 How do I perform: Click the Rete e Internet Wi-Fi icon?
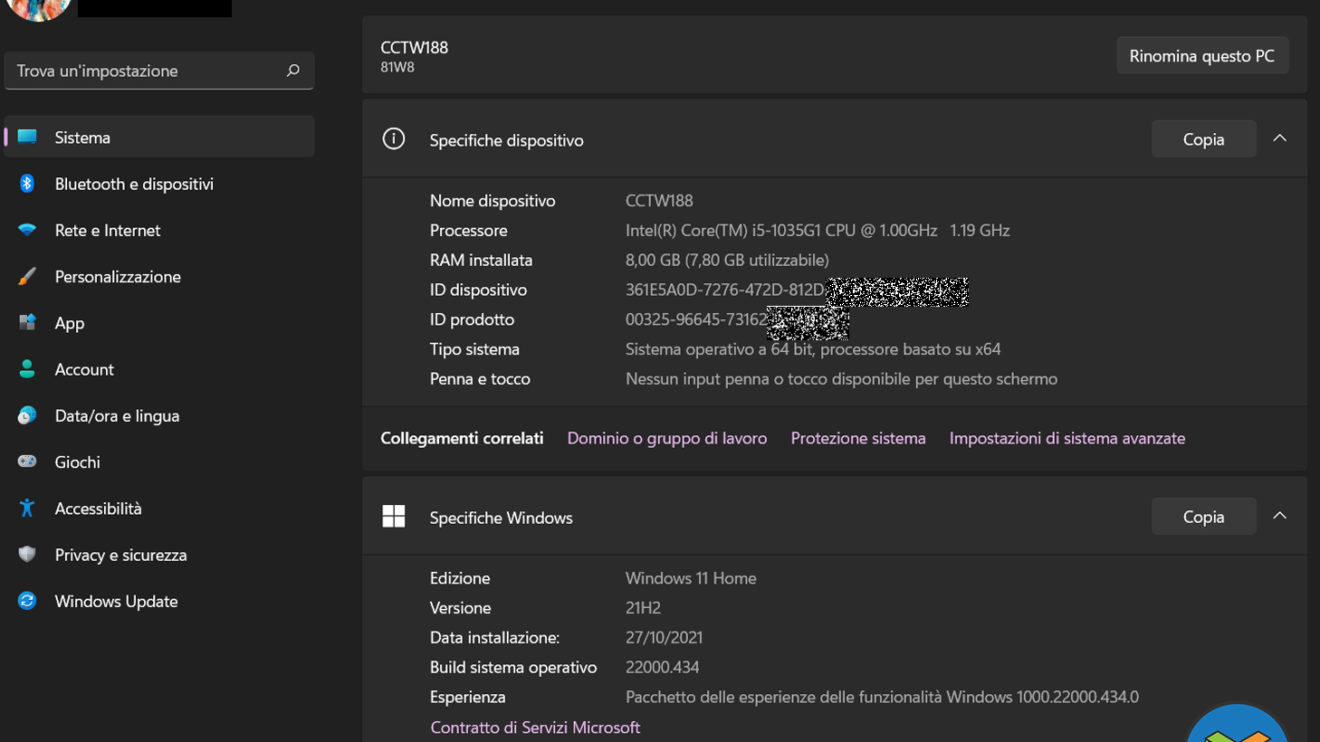pyautogui.click(x=27, y=230)
